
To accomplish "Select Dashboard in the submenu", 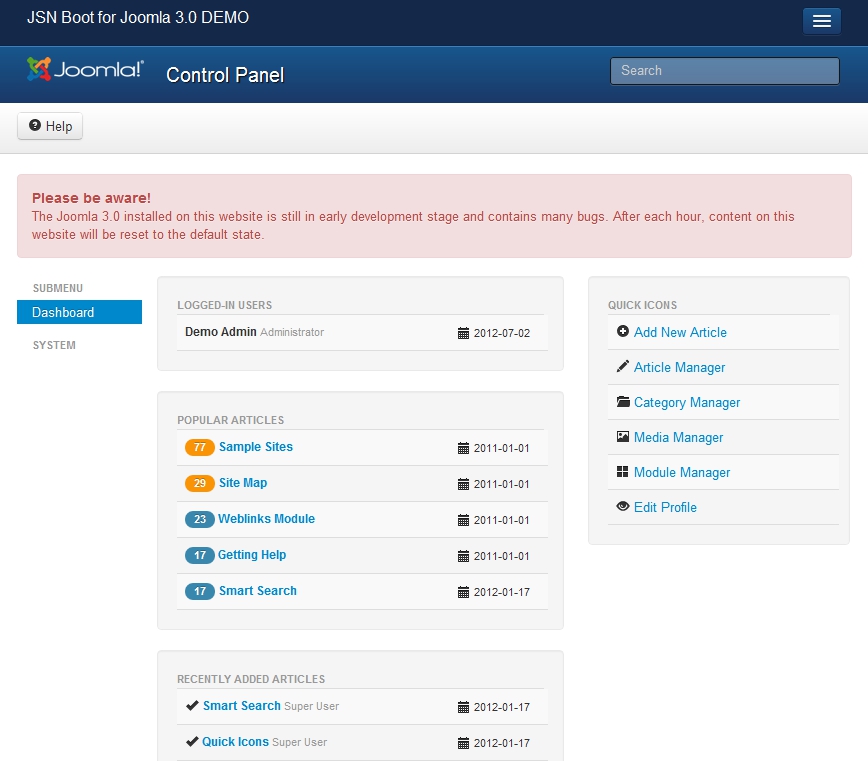I will [63, 312].
